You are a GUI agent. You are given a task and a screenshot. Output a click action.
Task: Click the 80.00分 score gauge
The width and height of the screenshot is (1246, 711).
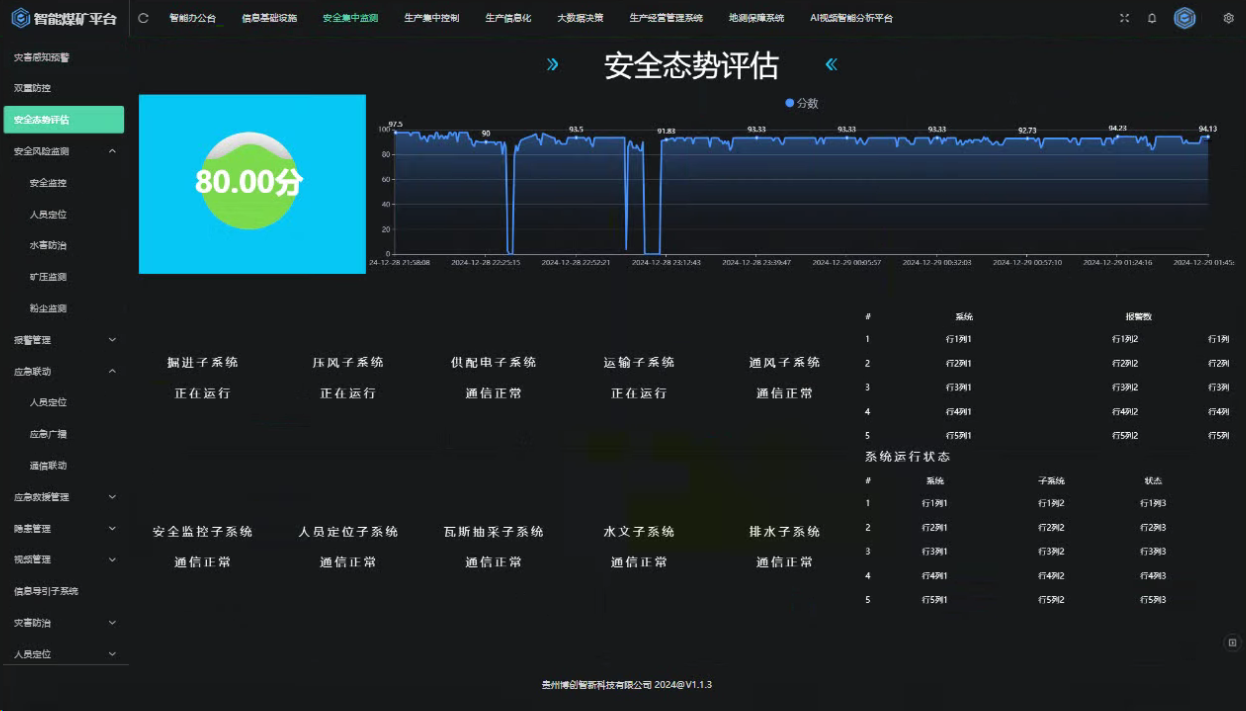pos(249,181)
